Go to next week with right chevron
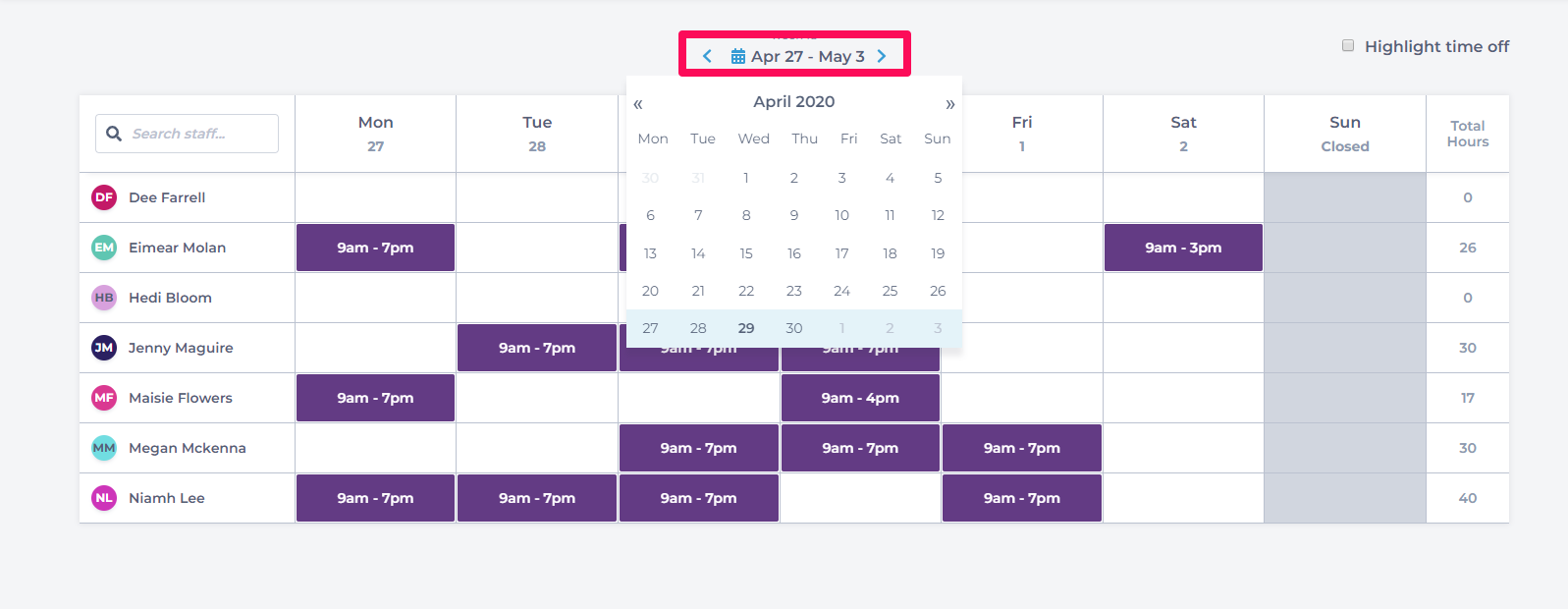The width and height of the screenshot is (1568, 609). [x=882, y=56]
